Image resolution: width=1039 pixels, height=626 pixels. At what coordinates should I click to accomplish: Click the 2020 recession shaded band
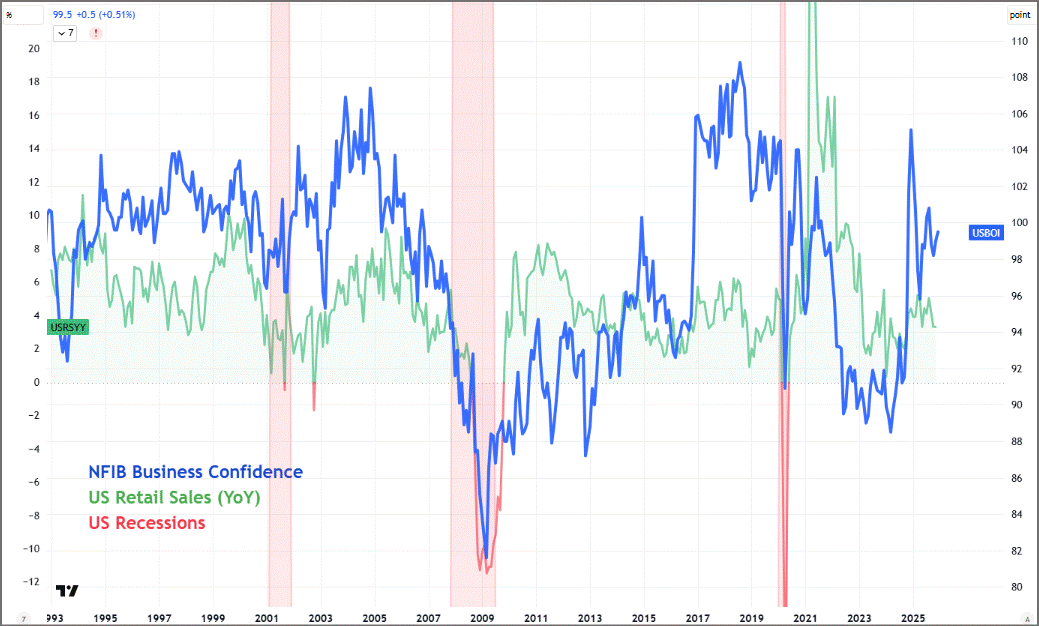coord(783,305)
